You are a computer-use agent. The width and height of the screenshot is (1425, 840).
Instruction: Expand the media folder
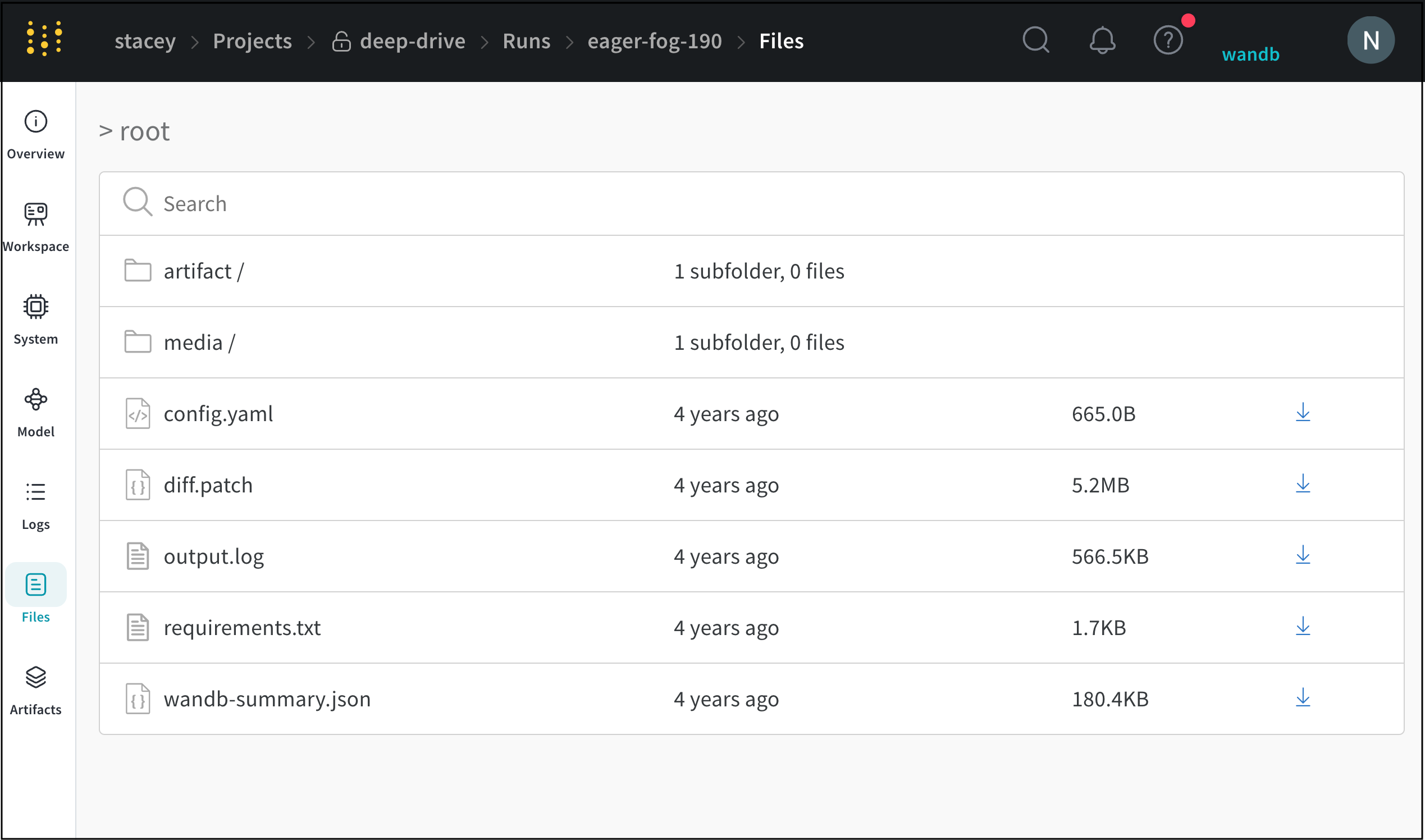click(x=198, y=342)
